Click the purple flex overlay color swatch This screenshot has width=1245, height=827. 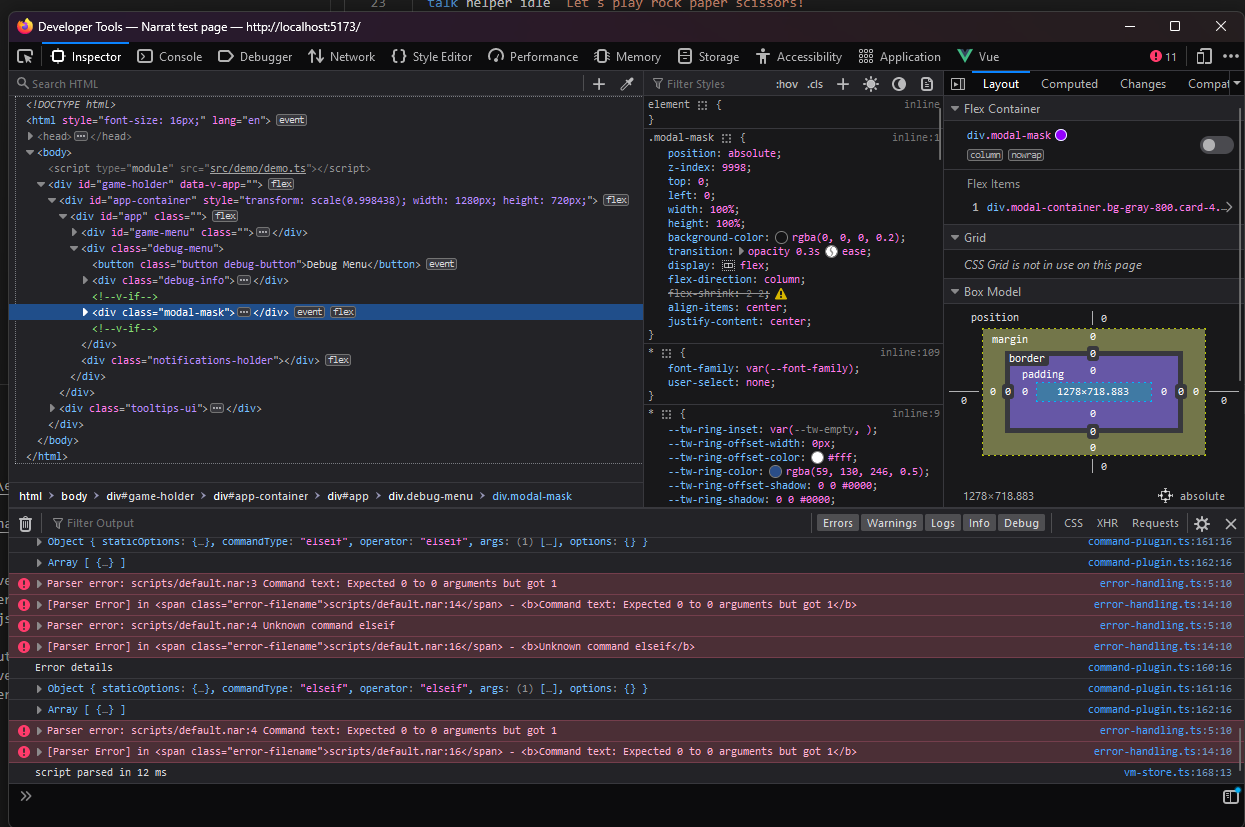tap(1061, 135)
